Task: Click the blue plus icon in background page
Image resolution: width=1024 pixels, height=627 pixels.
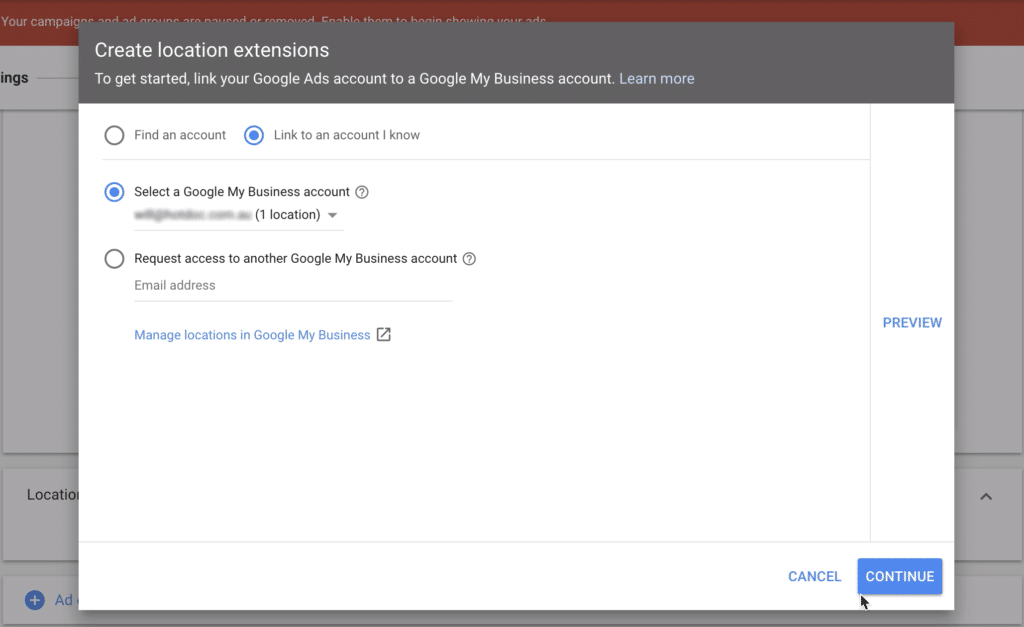Action: (35, 600)
